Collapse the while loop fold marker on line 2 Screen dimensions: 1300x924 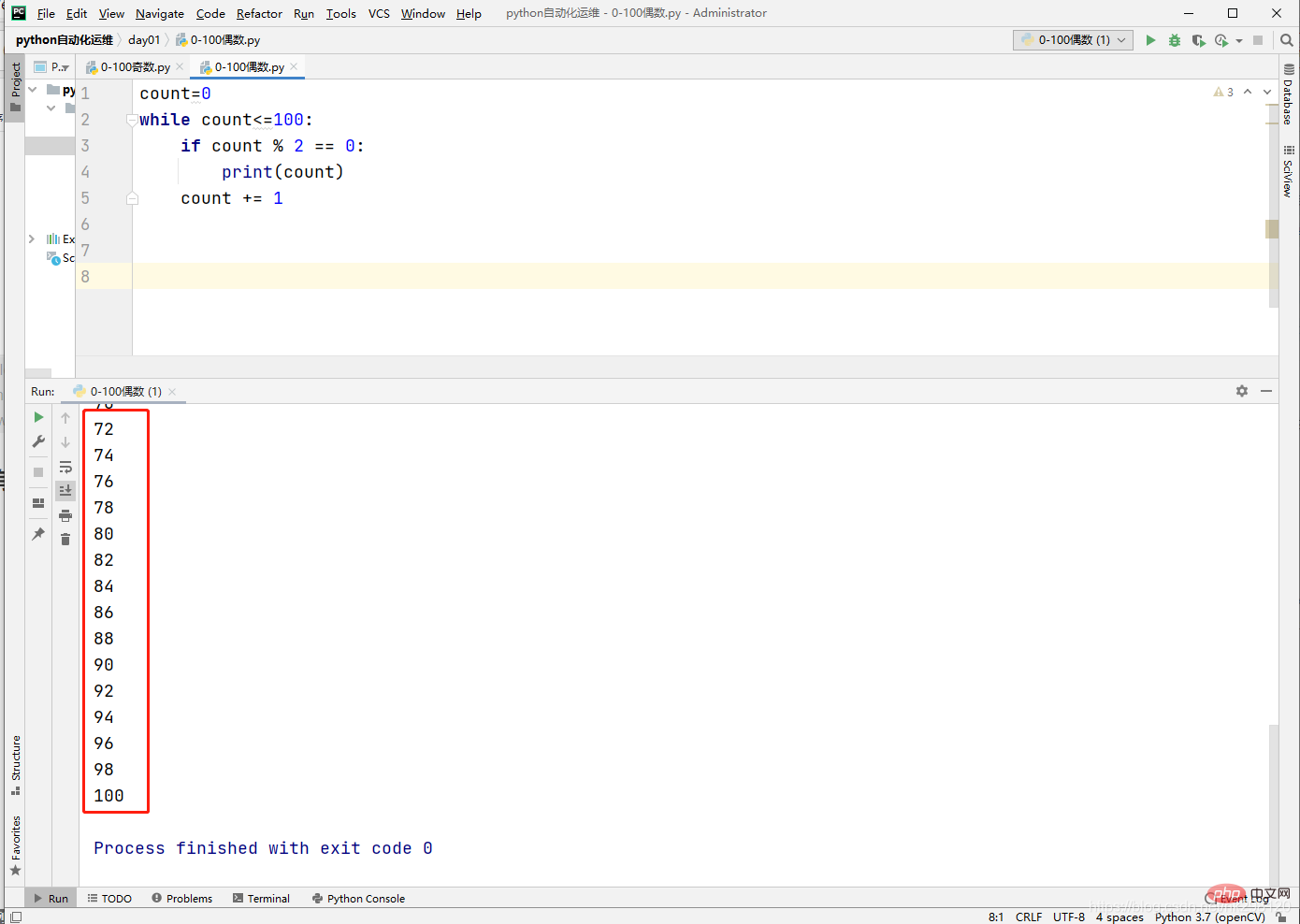coord(132,120)
